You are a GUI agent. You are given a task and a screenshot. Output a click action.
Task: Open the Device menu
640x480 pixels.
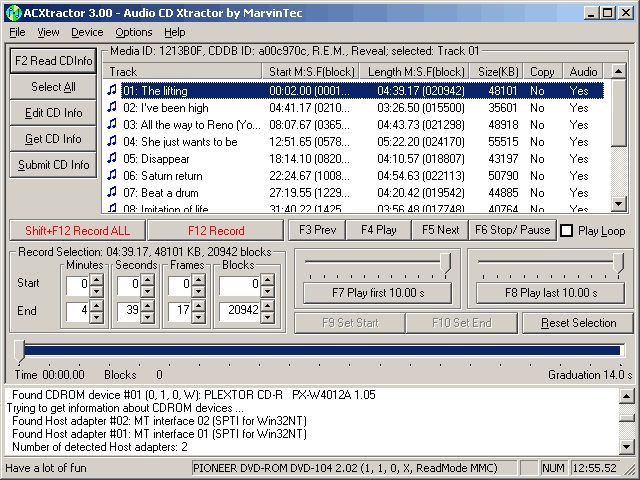87,32
